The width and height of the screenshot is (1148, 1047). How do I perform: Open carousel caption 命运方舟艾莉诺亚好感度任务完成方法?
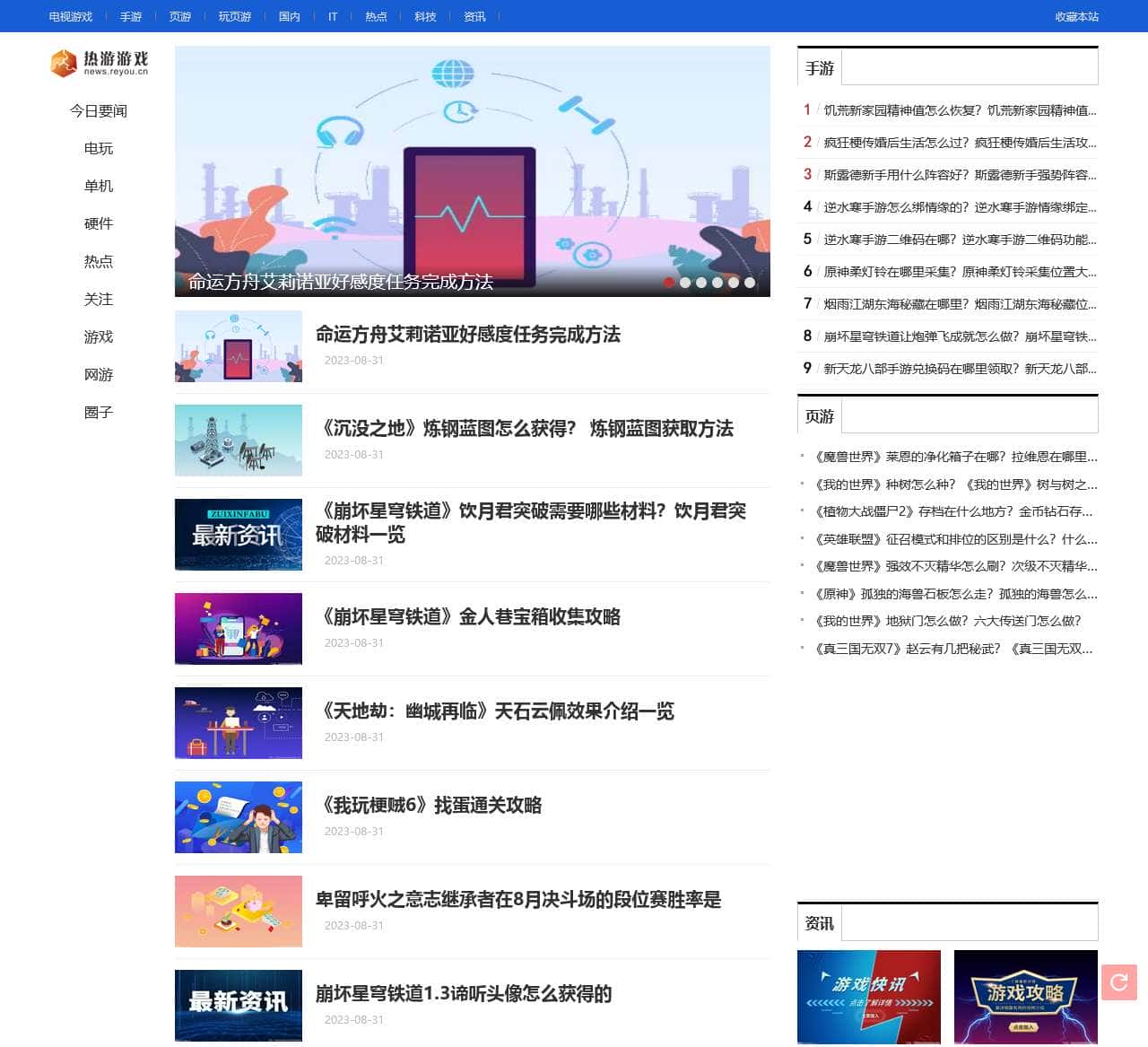click(341, 282)
